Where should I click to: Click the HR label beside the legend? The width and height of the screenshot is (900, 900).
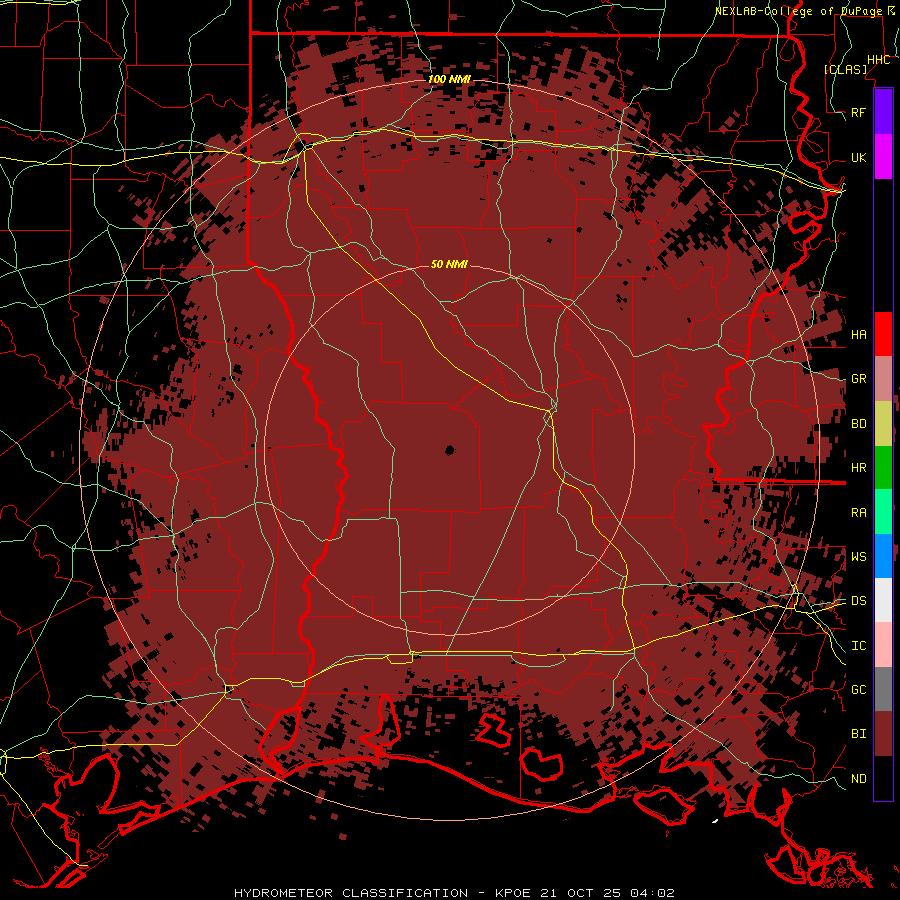pos(858,468)
